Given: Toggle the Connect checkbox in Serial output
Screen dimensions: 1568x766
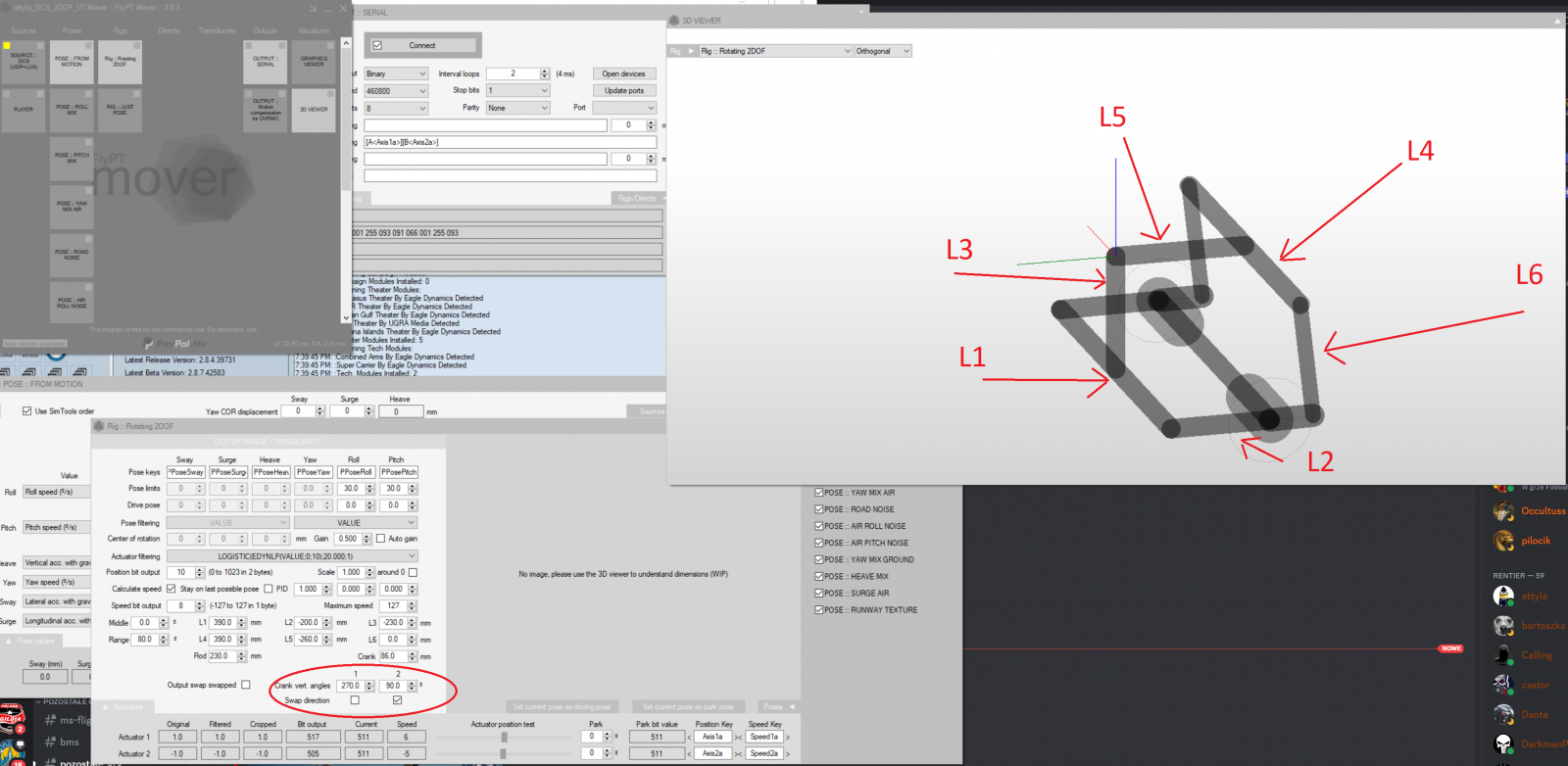Looking at the screenshot, I should point(377,46).
